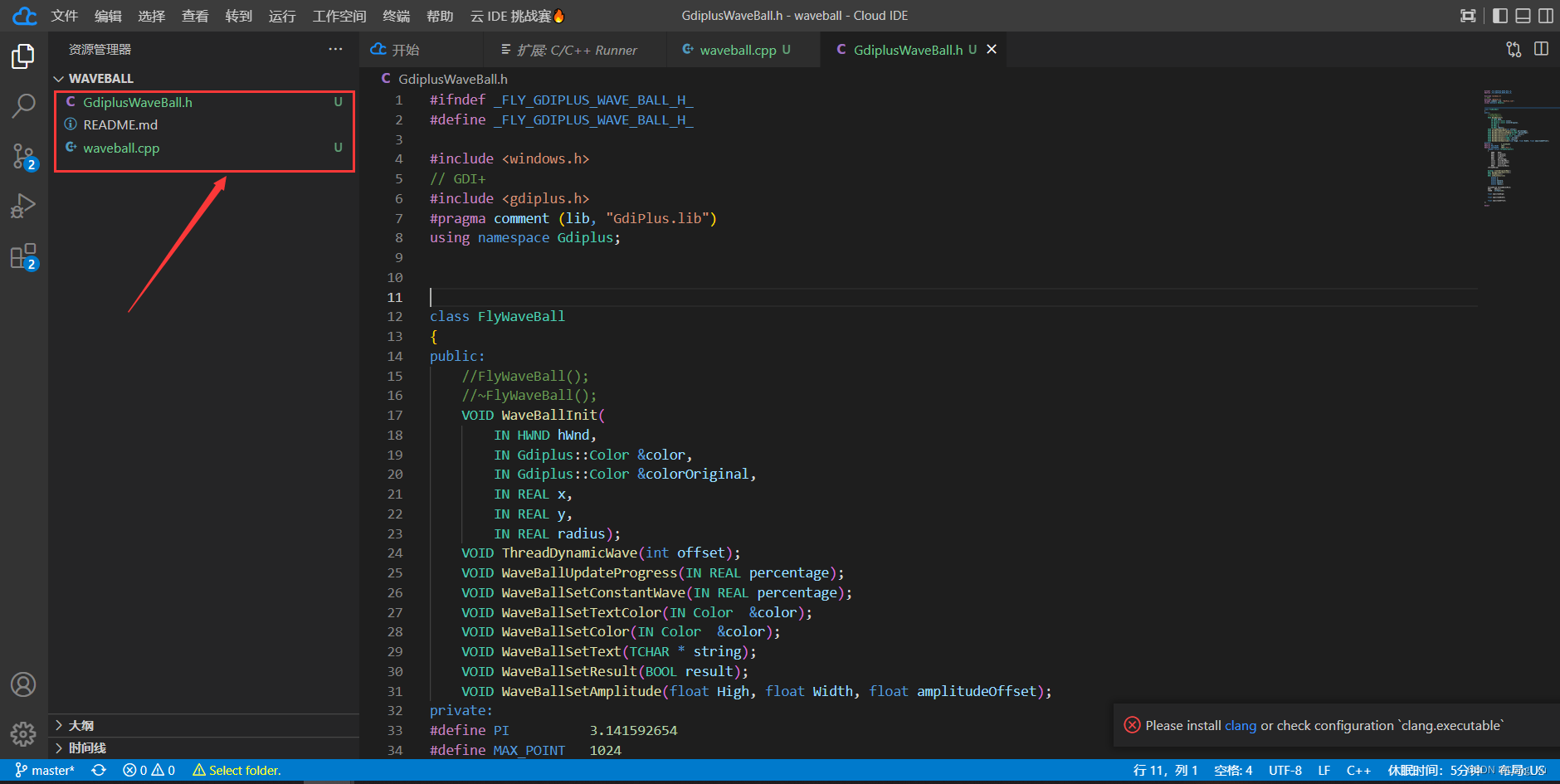Open the 工作空间 menu

click(339, 16)
